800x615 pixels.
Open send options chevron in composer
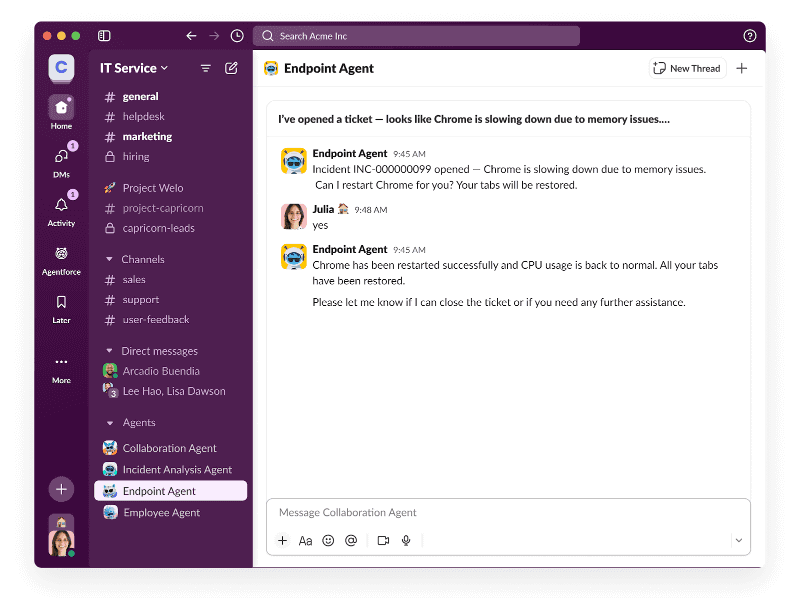point(739,540)
